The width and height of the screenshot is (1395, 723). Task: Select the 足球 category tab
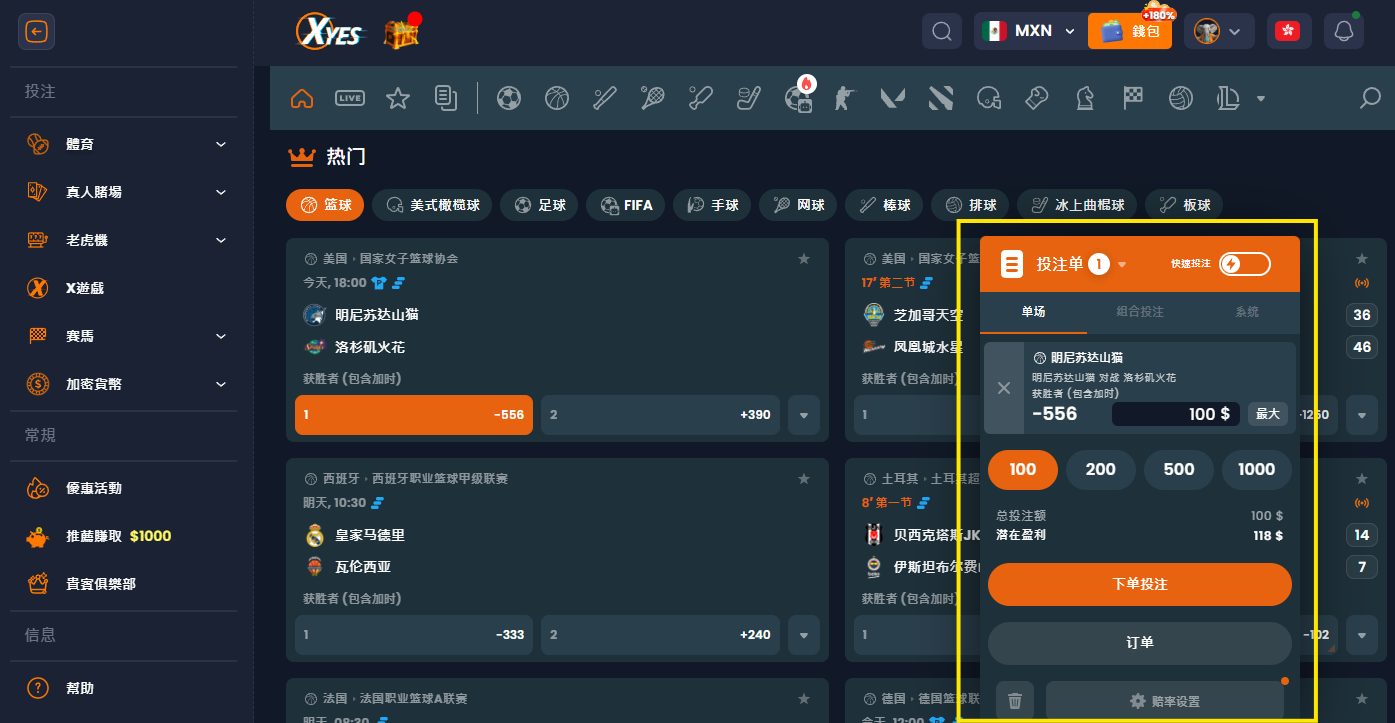point(539,205)
